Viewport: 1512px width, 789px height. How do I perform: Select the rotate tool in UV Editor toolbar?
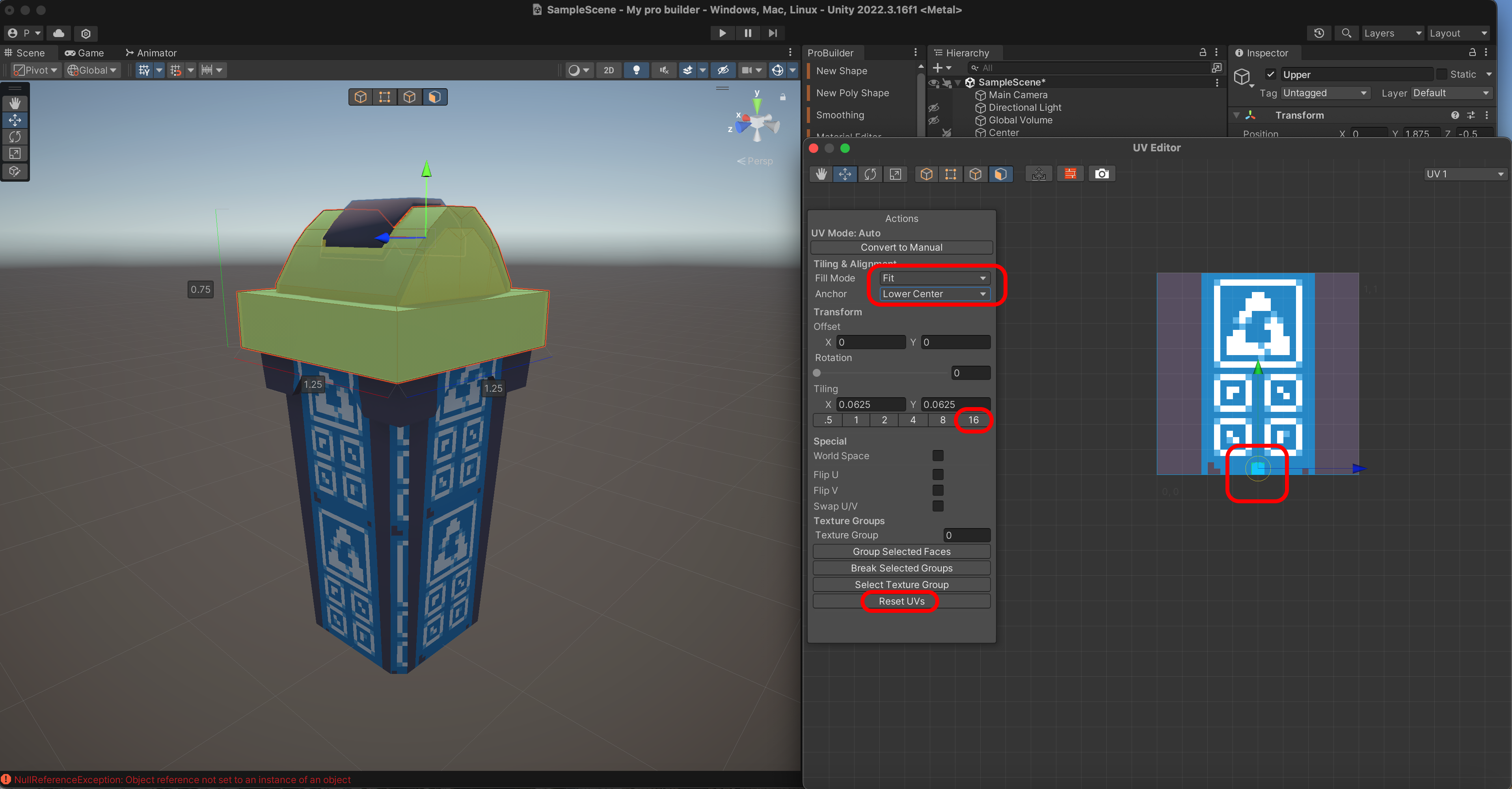(870, 174)
